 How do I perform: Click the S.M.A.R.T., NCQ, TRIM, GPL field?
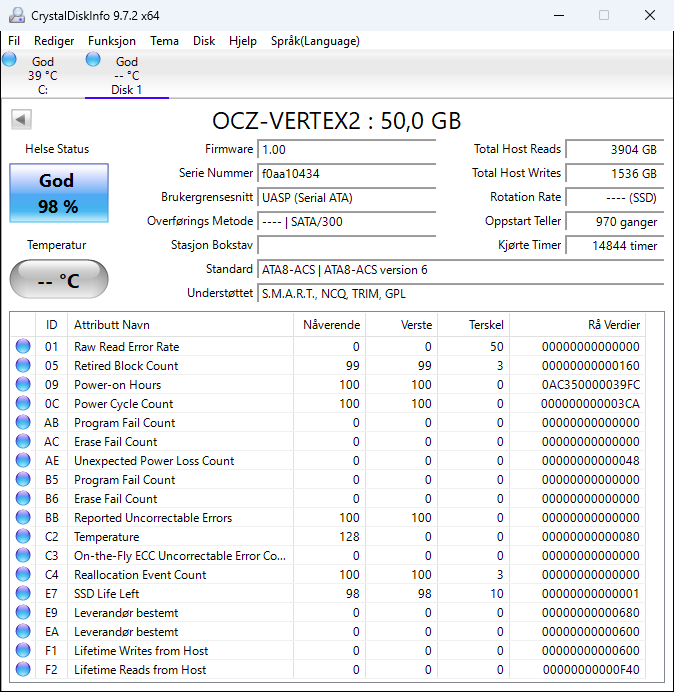[460, 293]
